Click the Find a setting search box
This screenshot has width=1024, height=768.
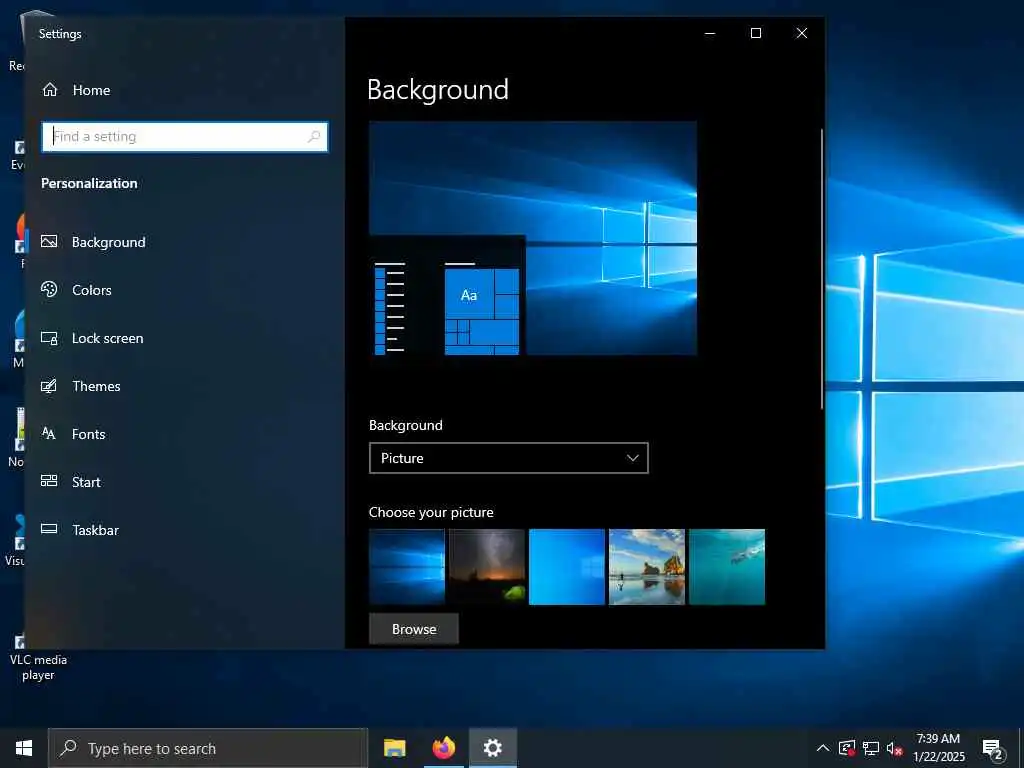click(x=185, y=136)
